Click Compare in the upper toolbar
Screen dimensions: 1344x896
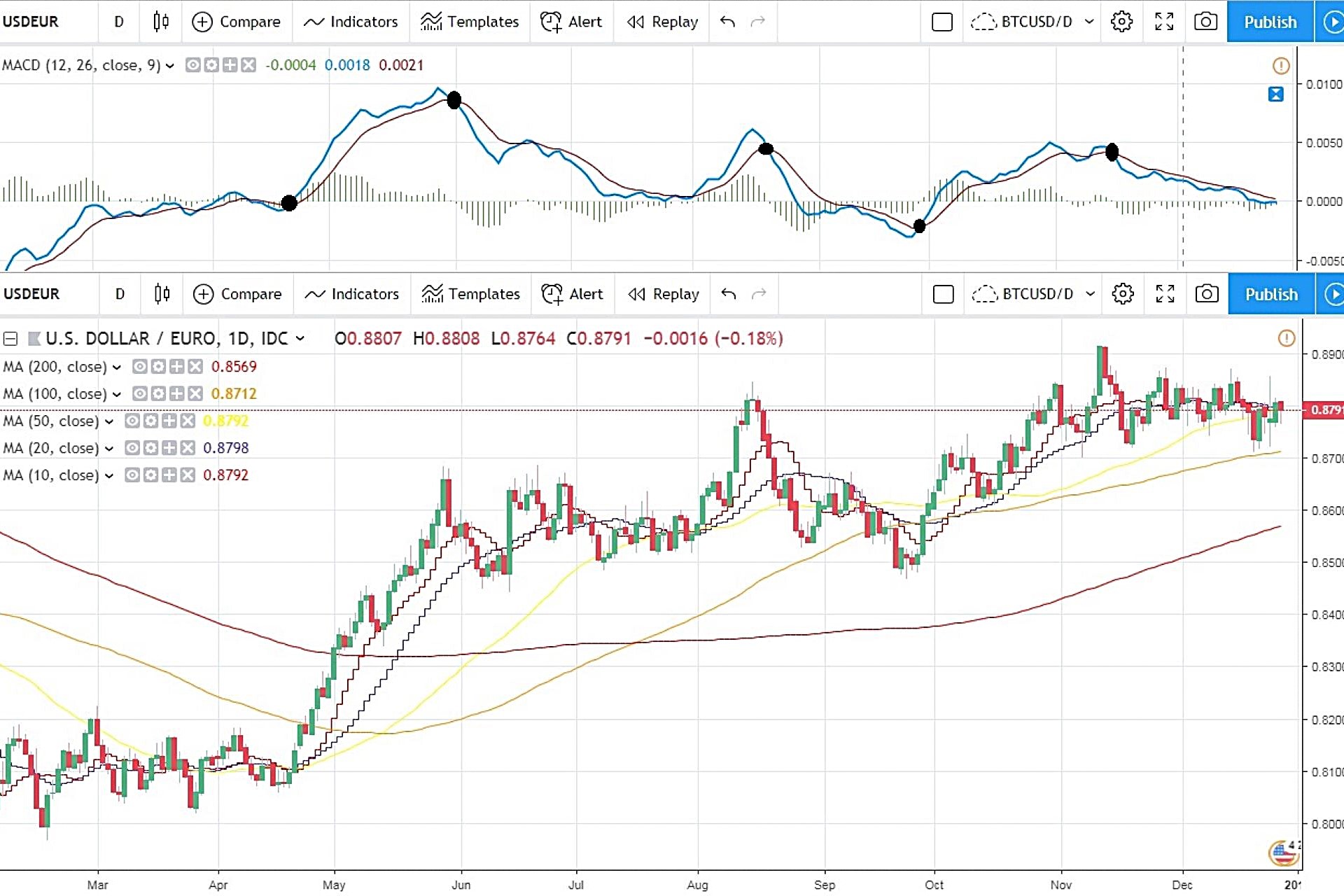point(236,22)
